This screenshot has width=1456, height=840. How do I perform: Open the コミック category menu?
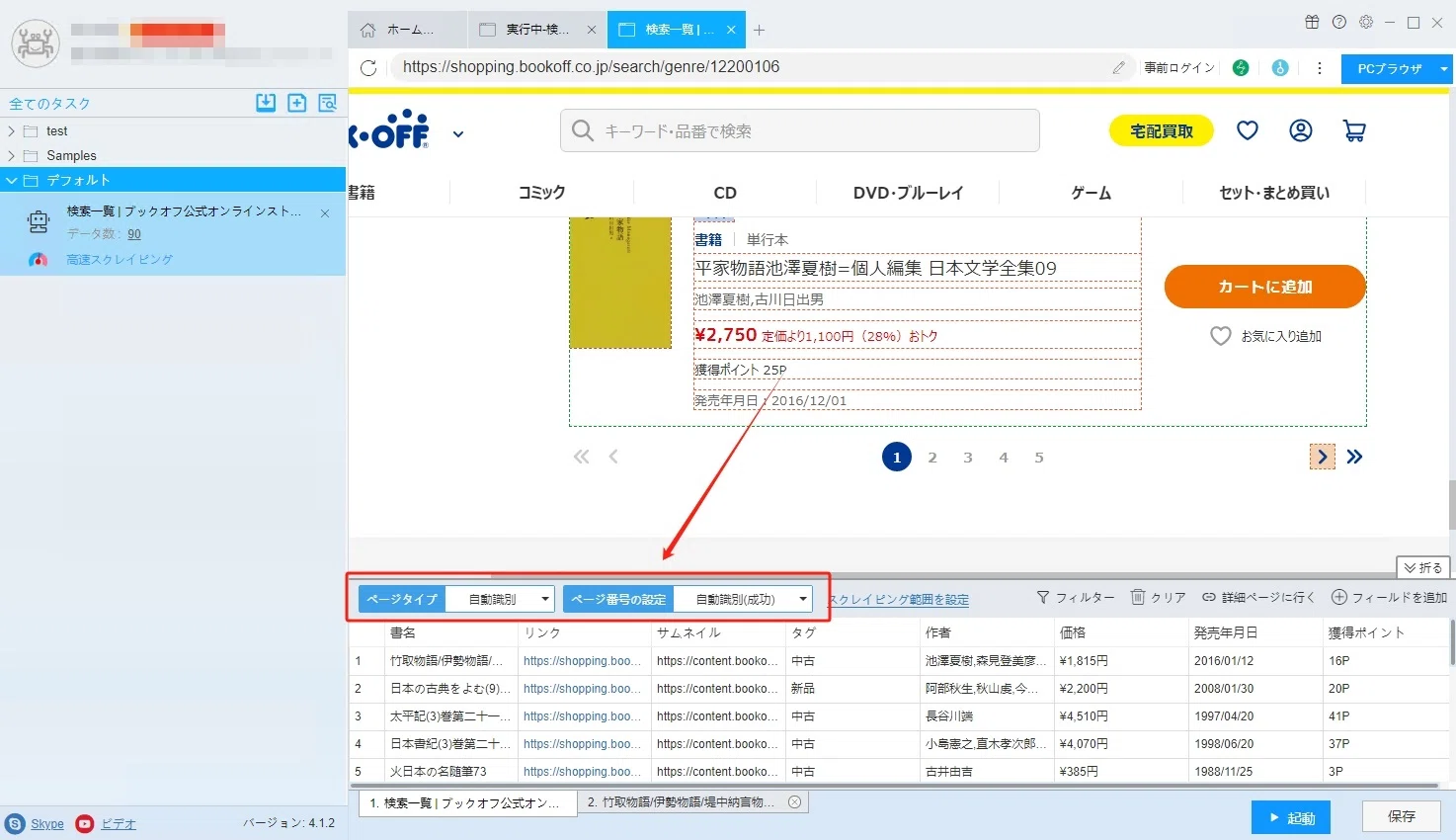coord(542,193)
